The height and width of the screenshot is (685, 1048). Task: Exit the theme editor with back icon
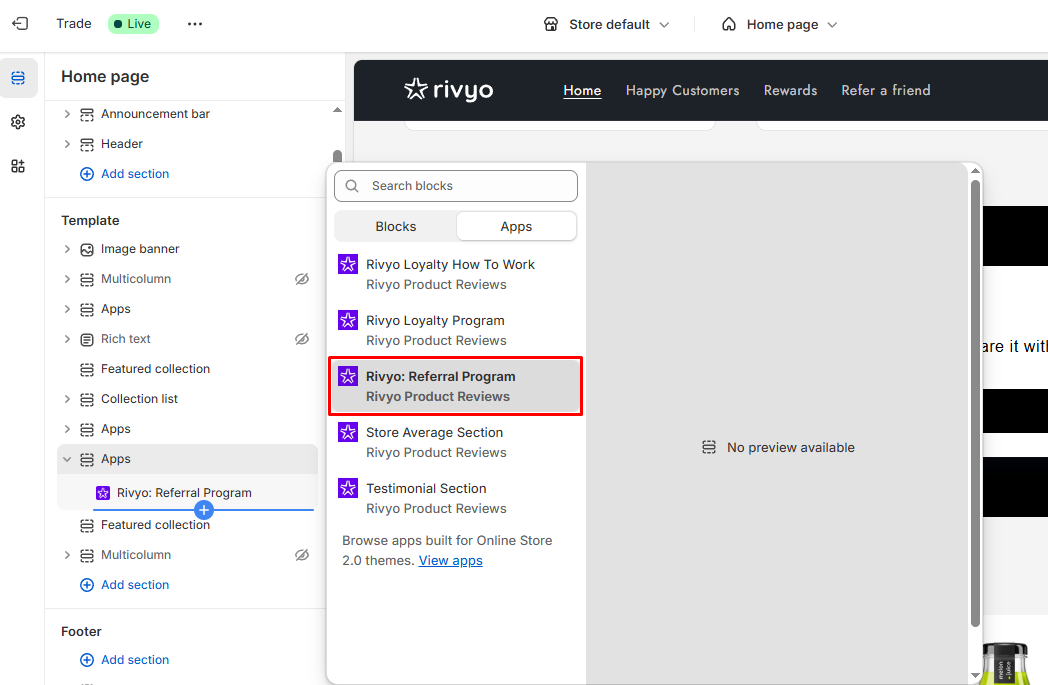point(20,24)
